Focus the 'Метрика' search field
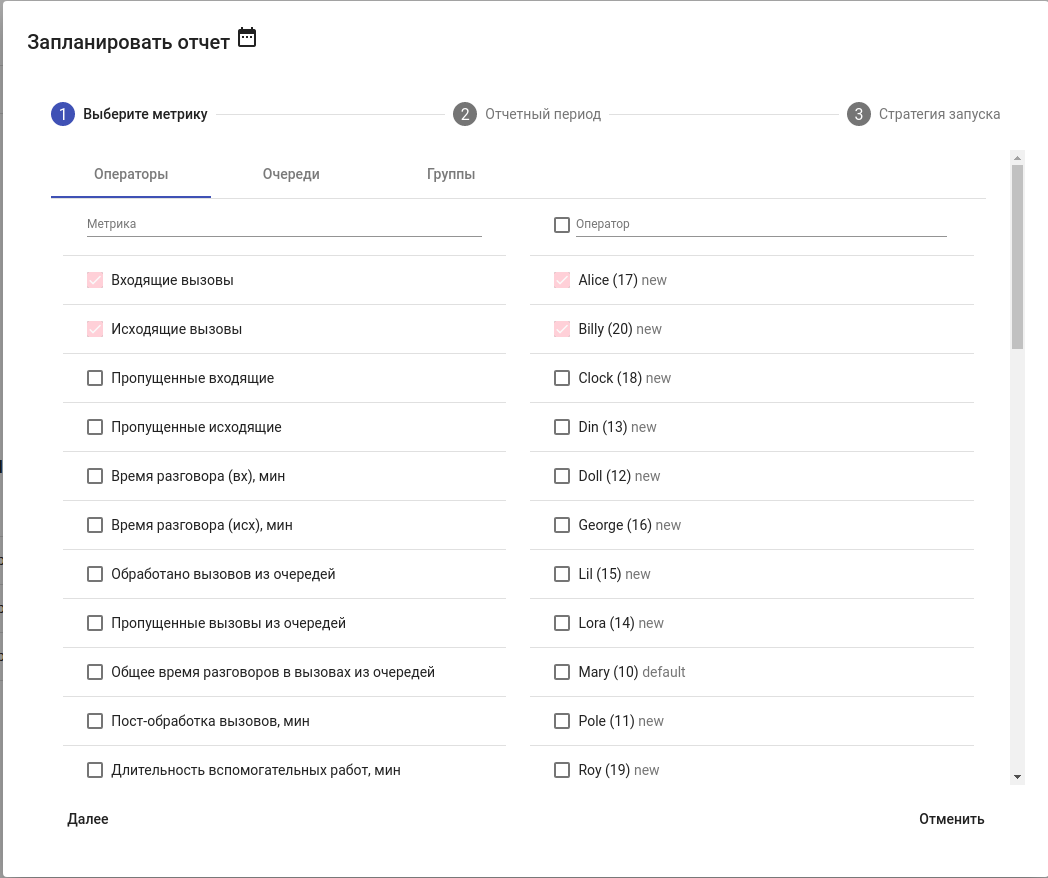 tap(284, 225)
